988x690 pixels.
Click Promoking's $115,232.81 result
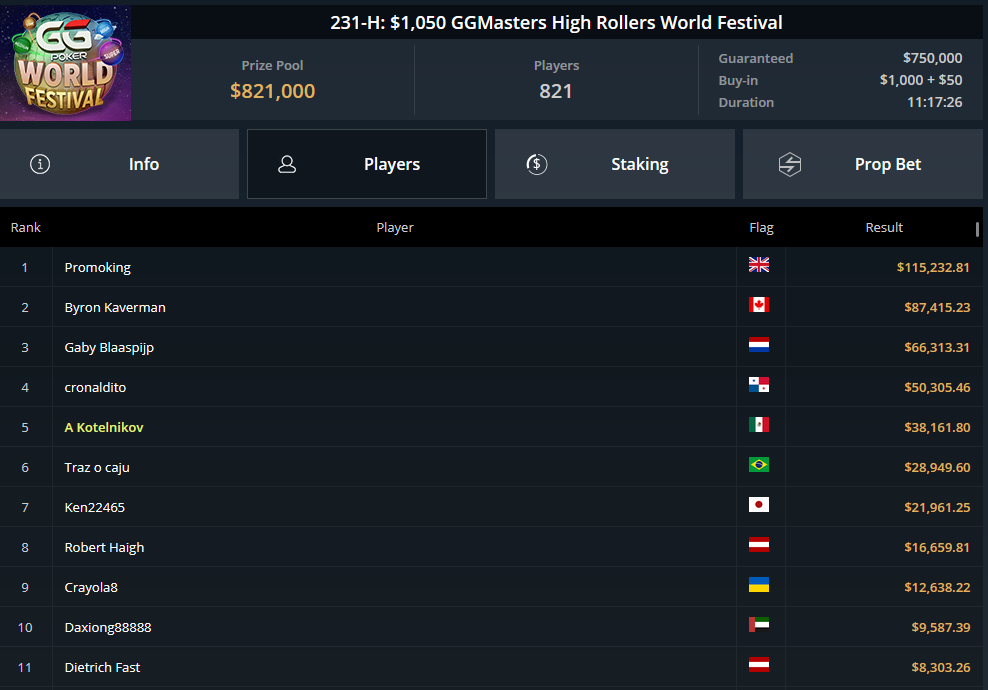coord(933,267)
